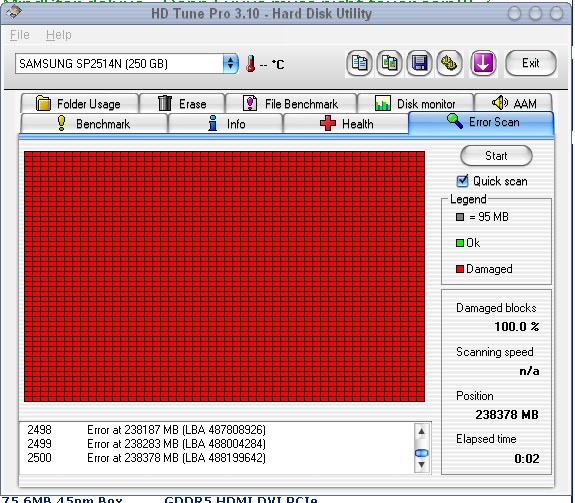Click the error log scrollbar down arrow
Viewport: 575px width, 503px height.
click(x=421, y=465)
